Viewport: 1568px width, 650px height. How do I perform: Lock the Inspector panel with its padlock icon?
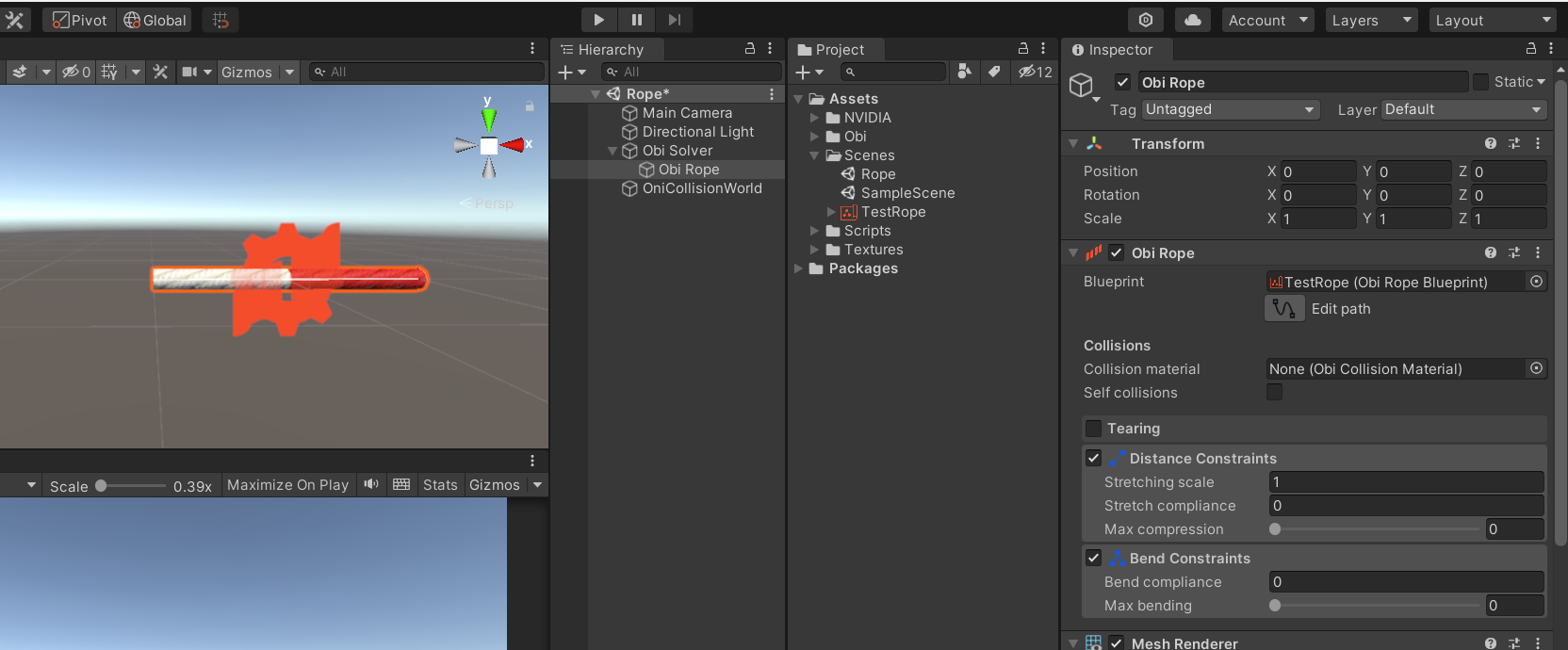point(1531,48)
